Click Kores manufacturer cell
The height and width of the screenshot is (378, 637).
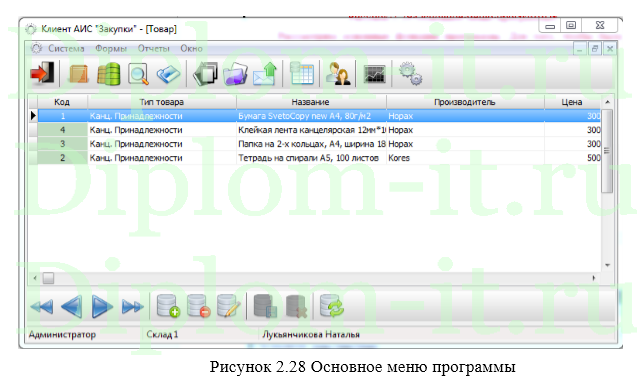pos(465,157)
